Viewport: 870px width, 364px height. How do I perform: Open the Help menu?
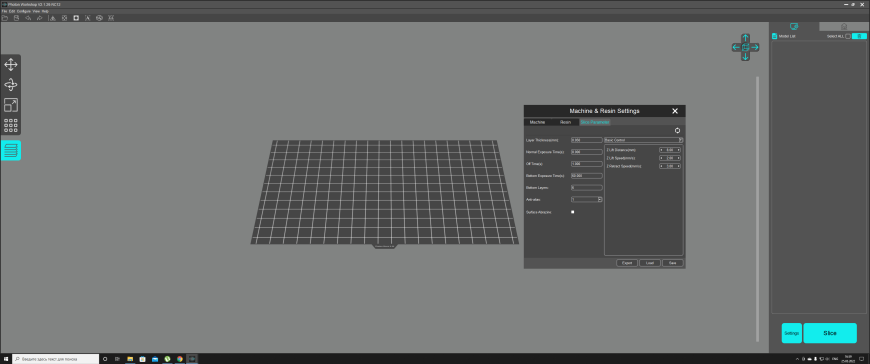pyautogui.click(x=45, y=11)
